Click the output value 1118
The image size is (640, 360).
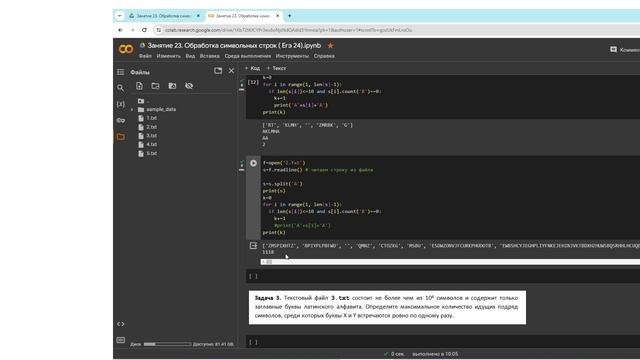coord(268,252)
